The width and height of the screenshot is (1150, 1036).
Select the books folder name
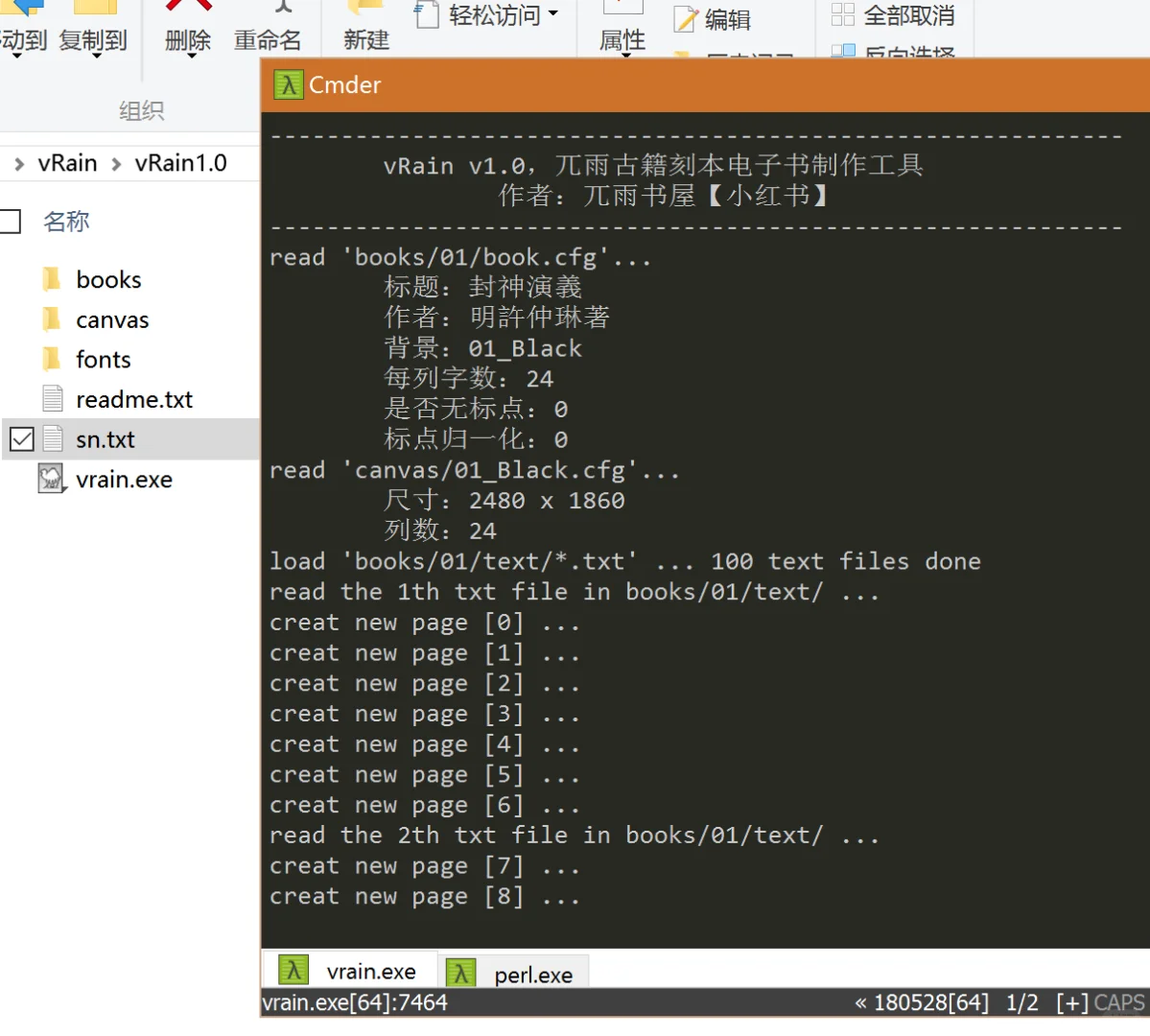coord(108,279)
